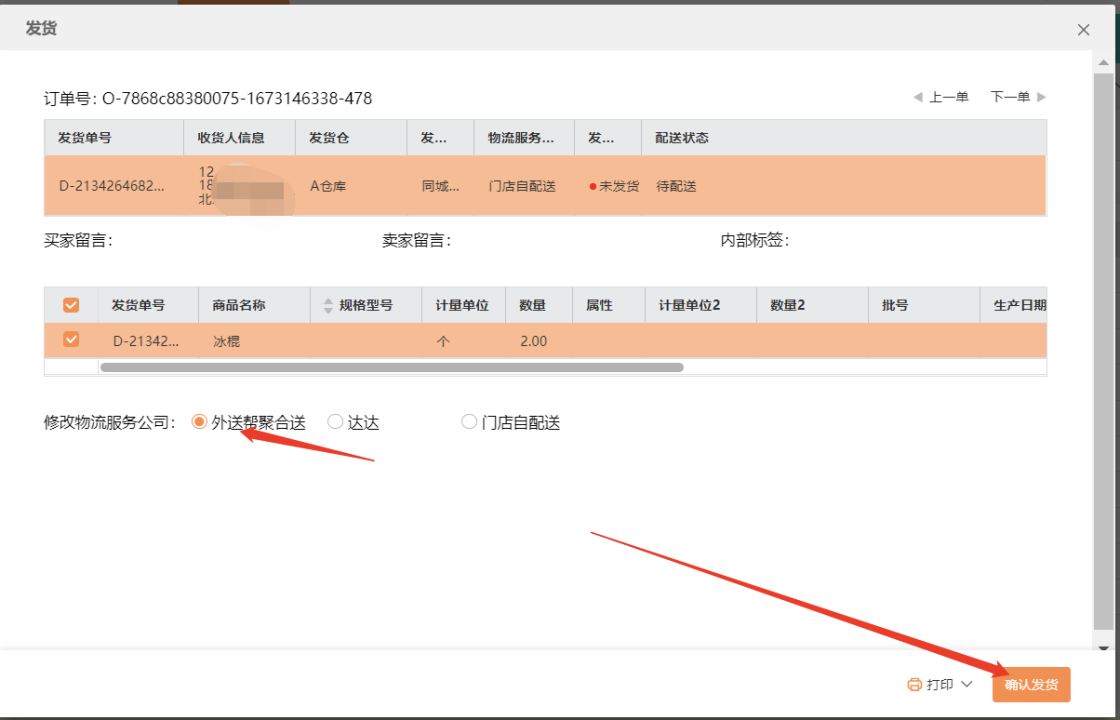Screen dimensions: 1120x720
Task: Click the vertical scrollbar on dialog right side
Action: pyautogui.click(x=1102, y=350)
